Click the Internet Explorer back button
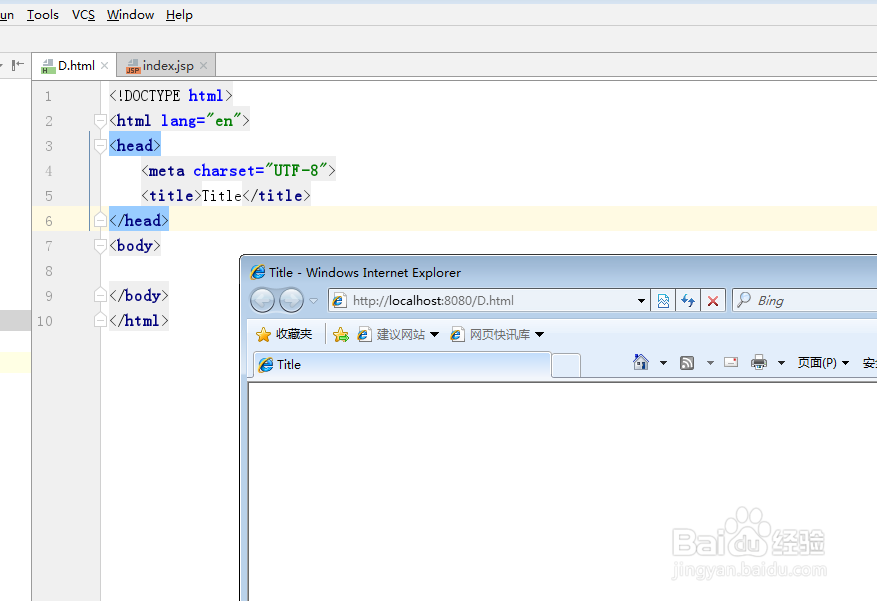 (262, 301)
